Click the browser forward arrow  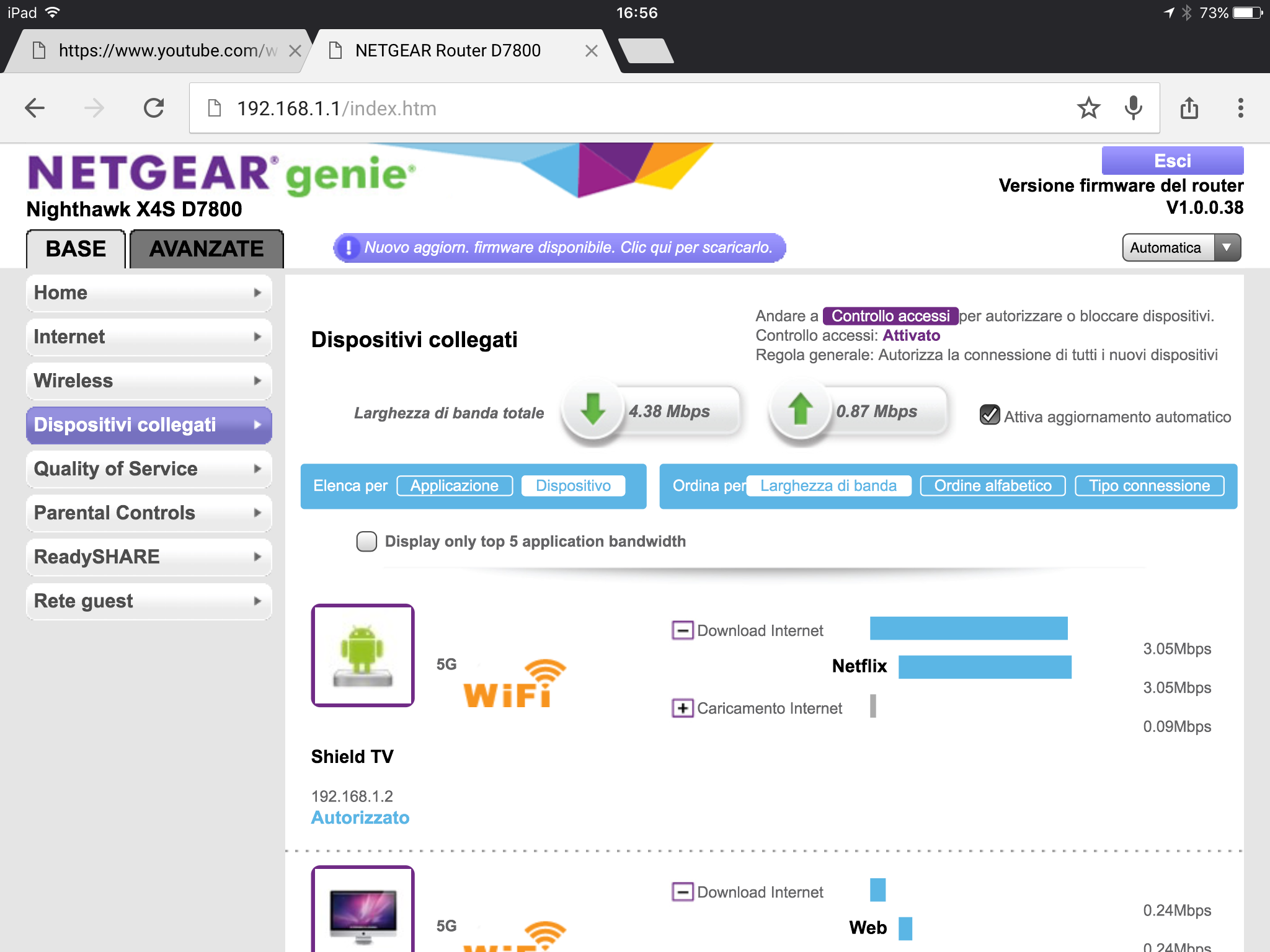pos(94,108)
